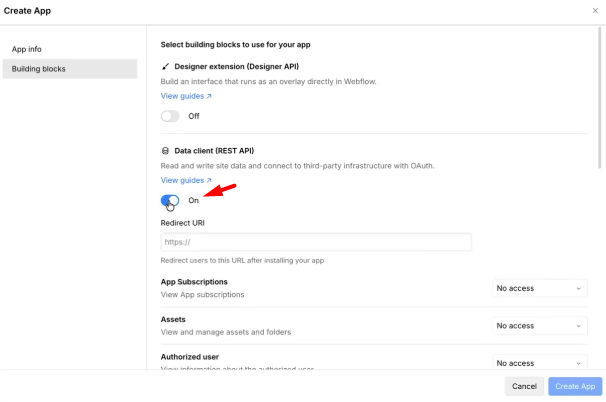The height and width of the screenshot is (402, 606).
Task: Click the Create App button
Action: [x=575, y=386]
